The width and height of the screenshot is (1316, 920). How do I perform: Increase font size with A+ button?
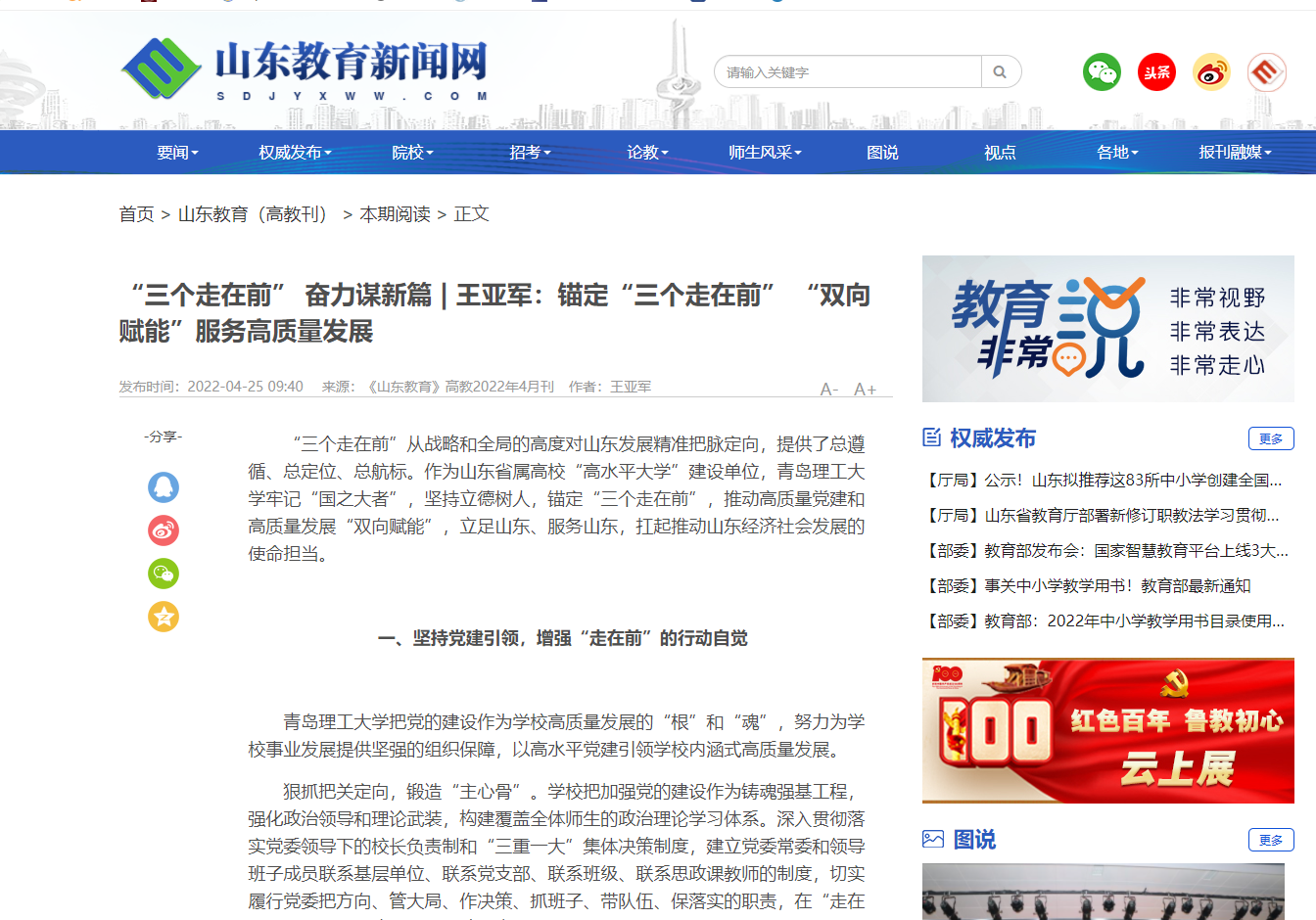[865, 390]
